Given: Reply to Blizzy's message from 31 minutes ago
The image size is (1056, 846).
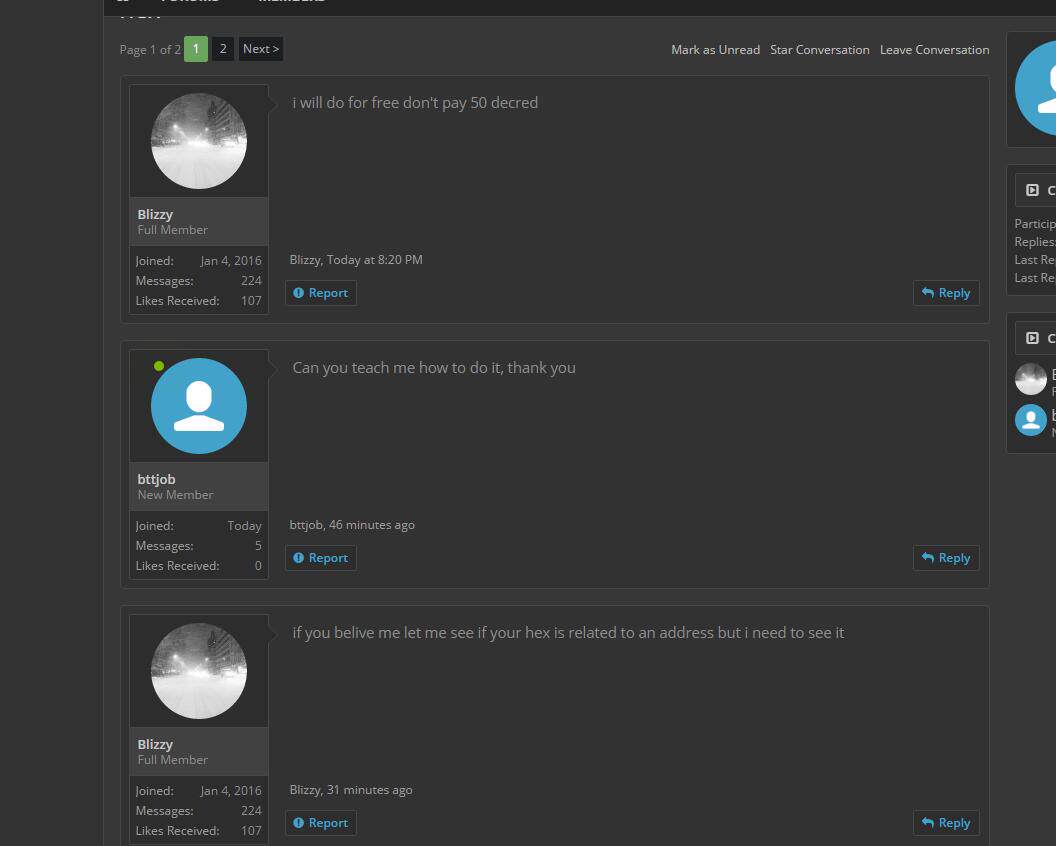Looking at the screenshot, I should (x=946, y=823).
